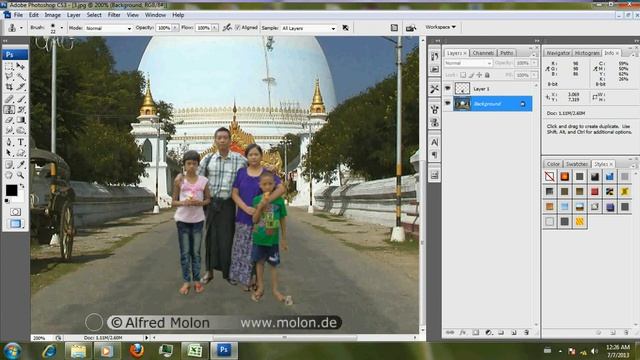Open the Flow slider arrow
The image size is (640, 360).
[215, 28]
